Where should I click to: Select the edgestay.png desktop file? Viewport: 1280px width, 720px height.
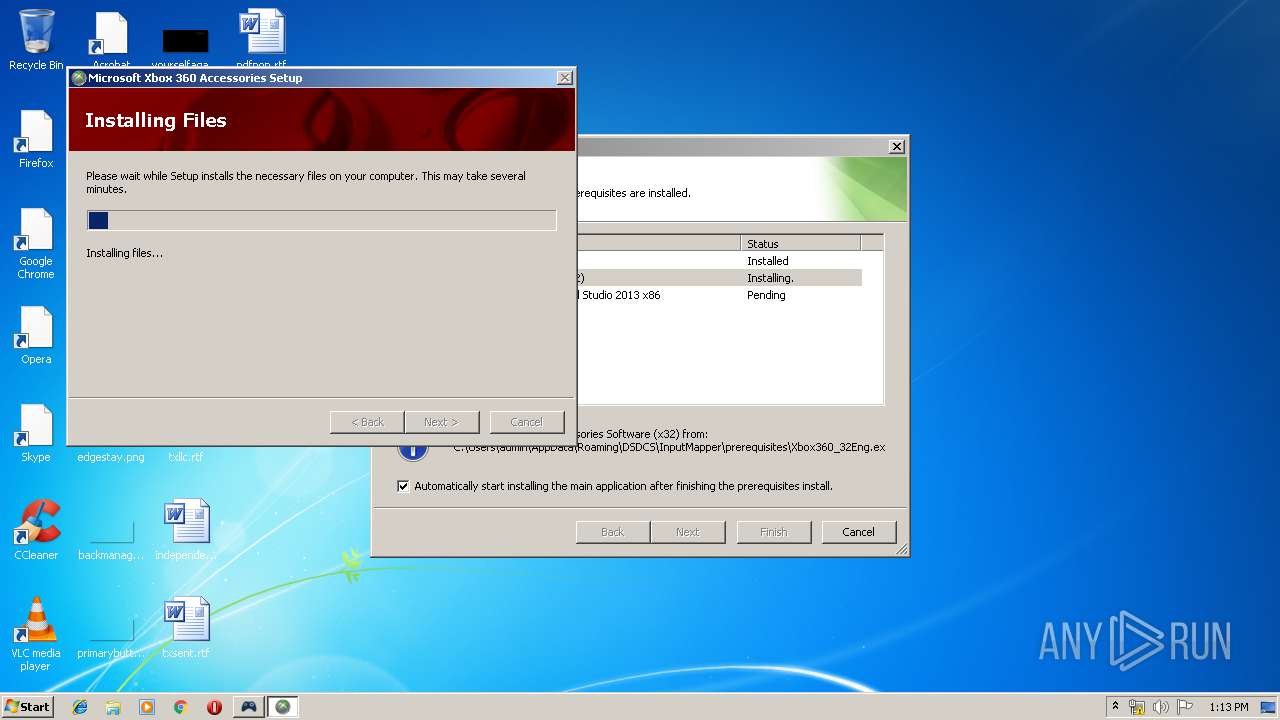[111, 457]
